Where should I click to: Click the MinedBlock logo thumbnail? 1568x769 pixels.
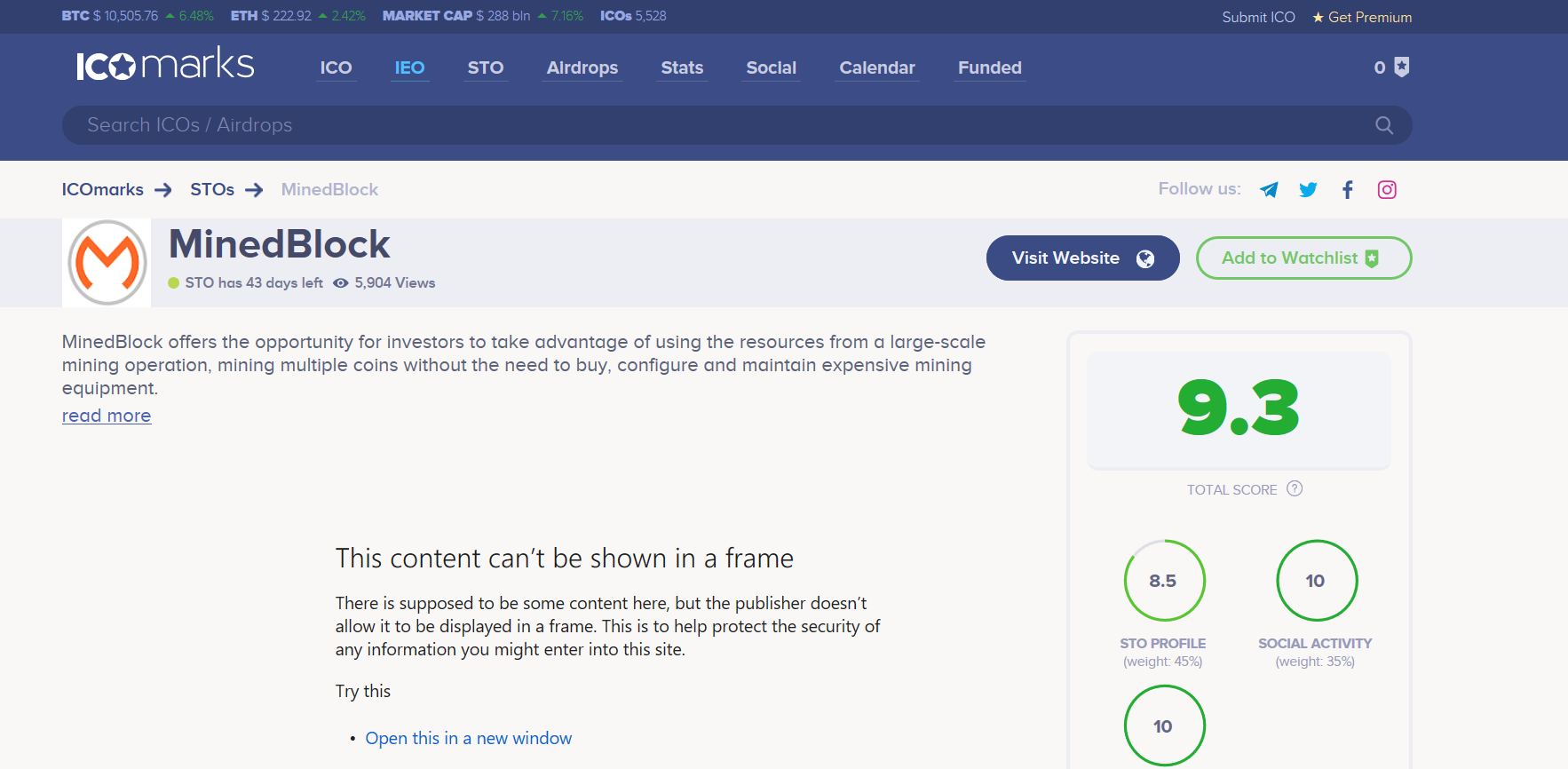click(107, 263)
